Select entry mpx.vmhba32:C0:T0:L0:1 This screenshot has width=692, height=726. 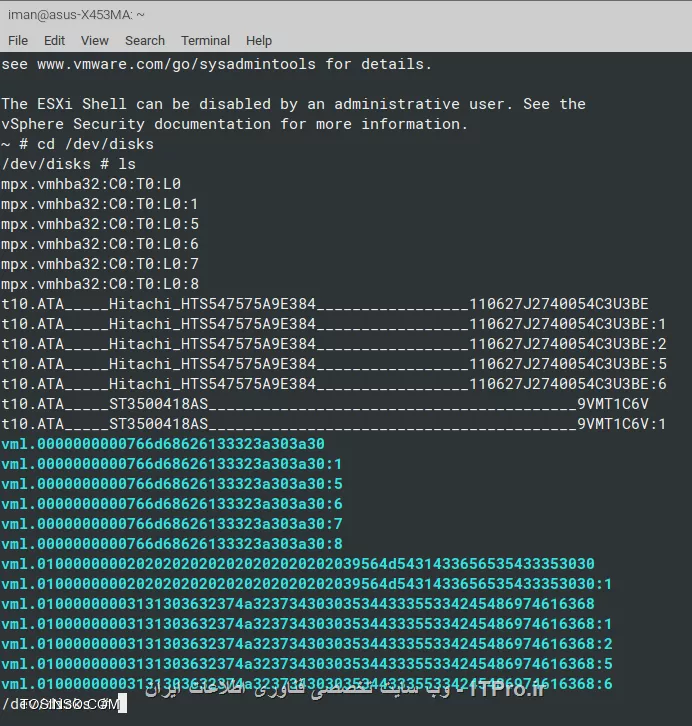[100, 204]
